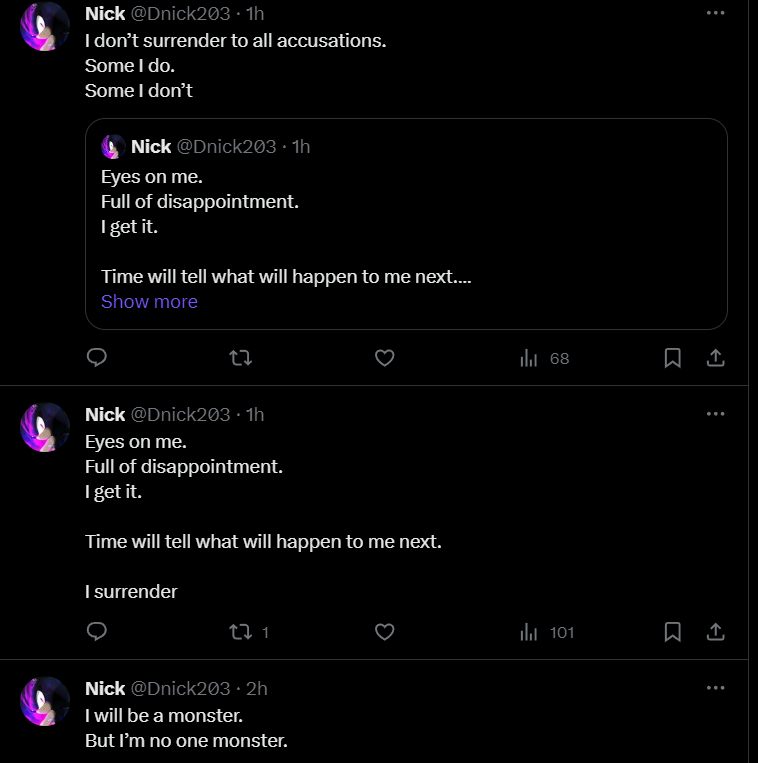Like the "I surrender" post
The width and height of the screenshot is (758, 763).
(384, 632)
